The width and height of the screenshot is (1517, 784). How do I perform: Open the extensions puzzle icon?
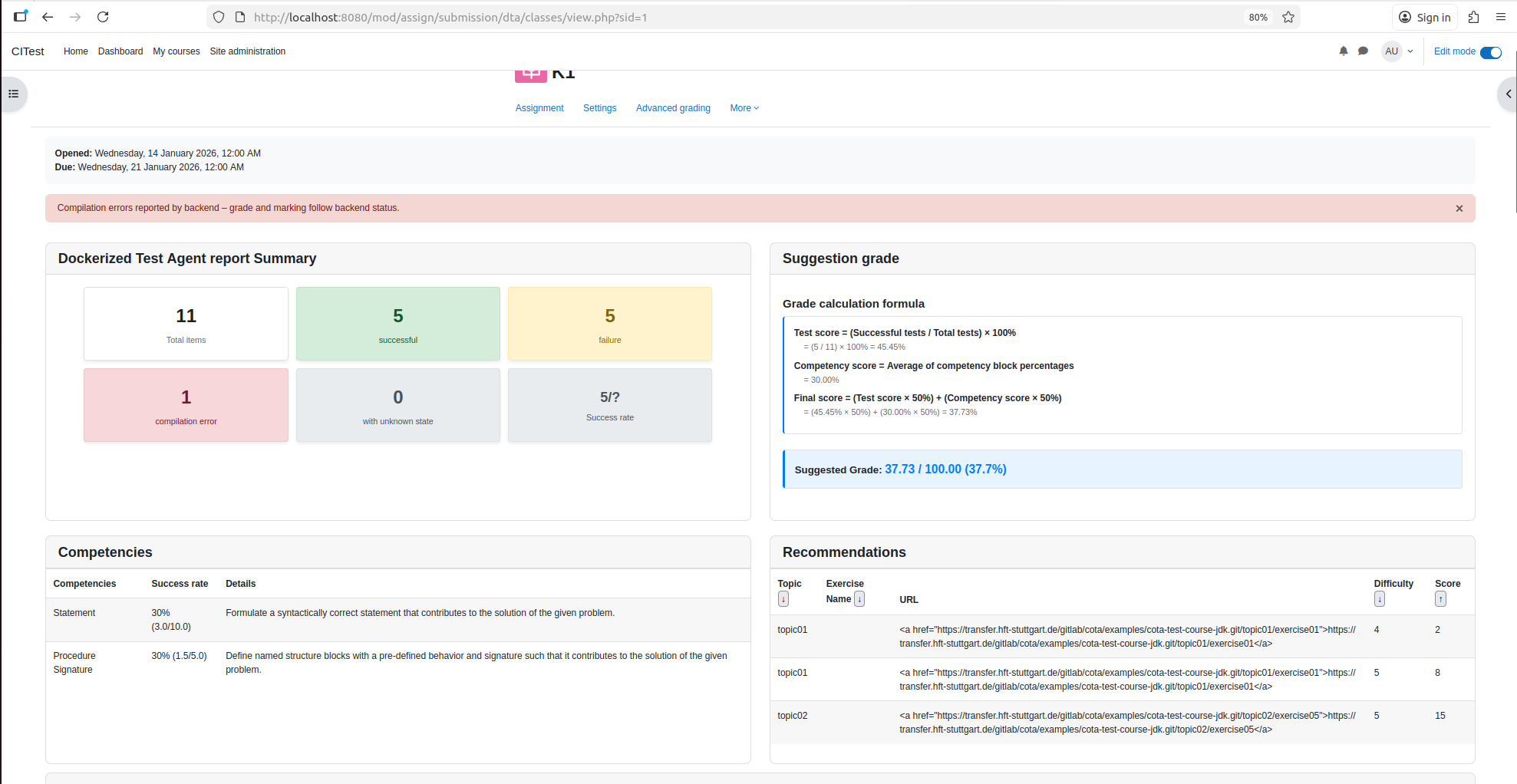tap(1473, 17)
